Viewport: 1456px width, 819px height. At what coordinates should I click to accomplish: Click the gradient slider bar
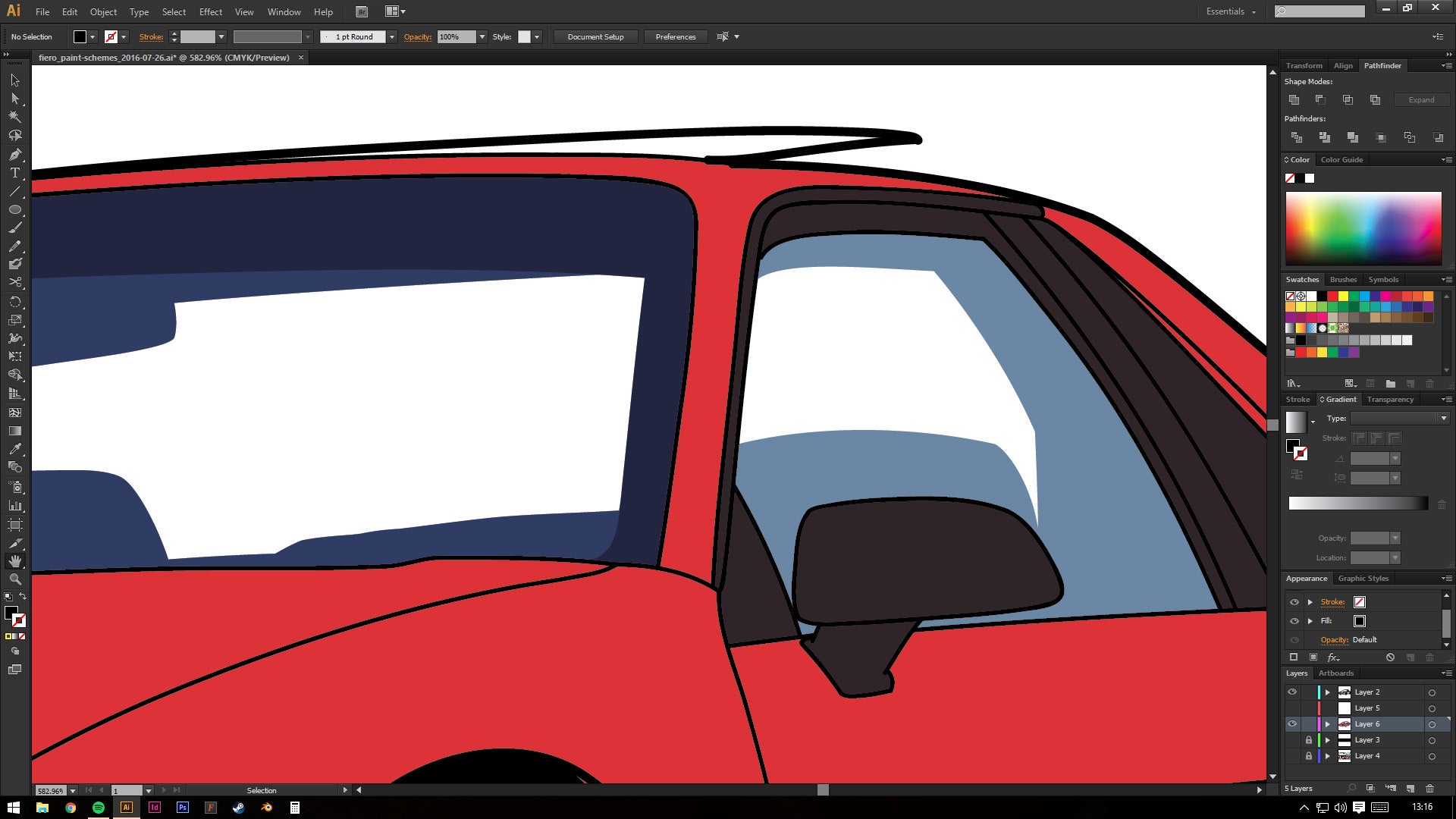coord(1357,504)
